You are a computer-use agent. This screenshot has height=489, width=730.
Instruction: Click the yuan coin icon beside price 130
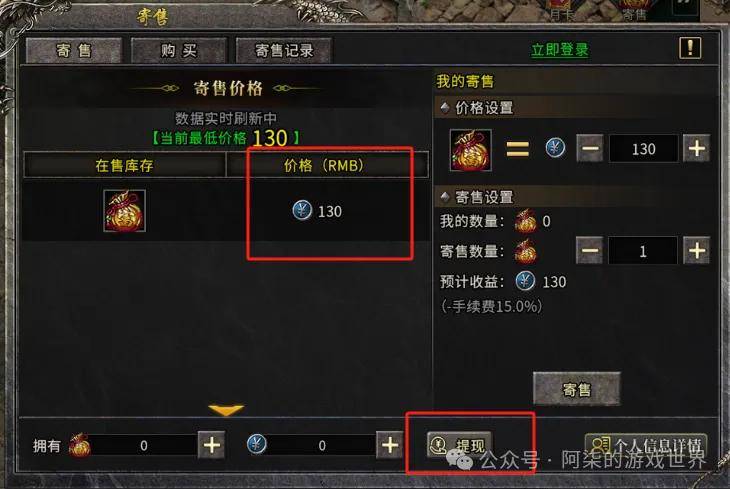point(302,210)
